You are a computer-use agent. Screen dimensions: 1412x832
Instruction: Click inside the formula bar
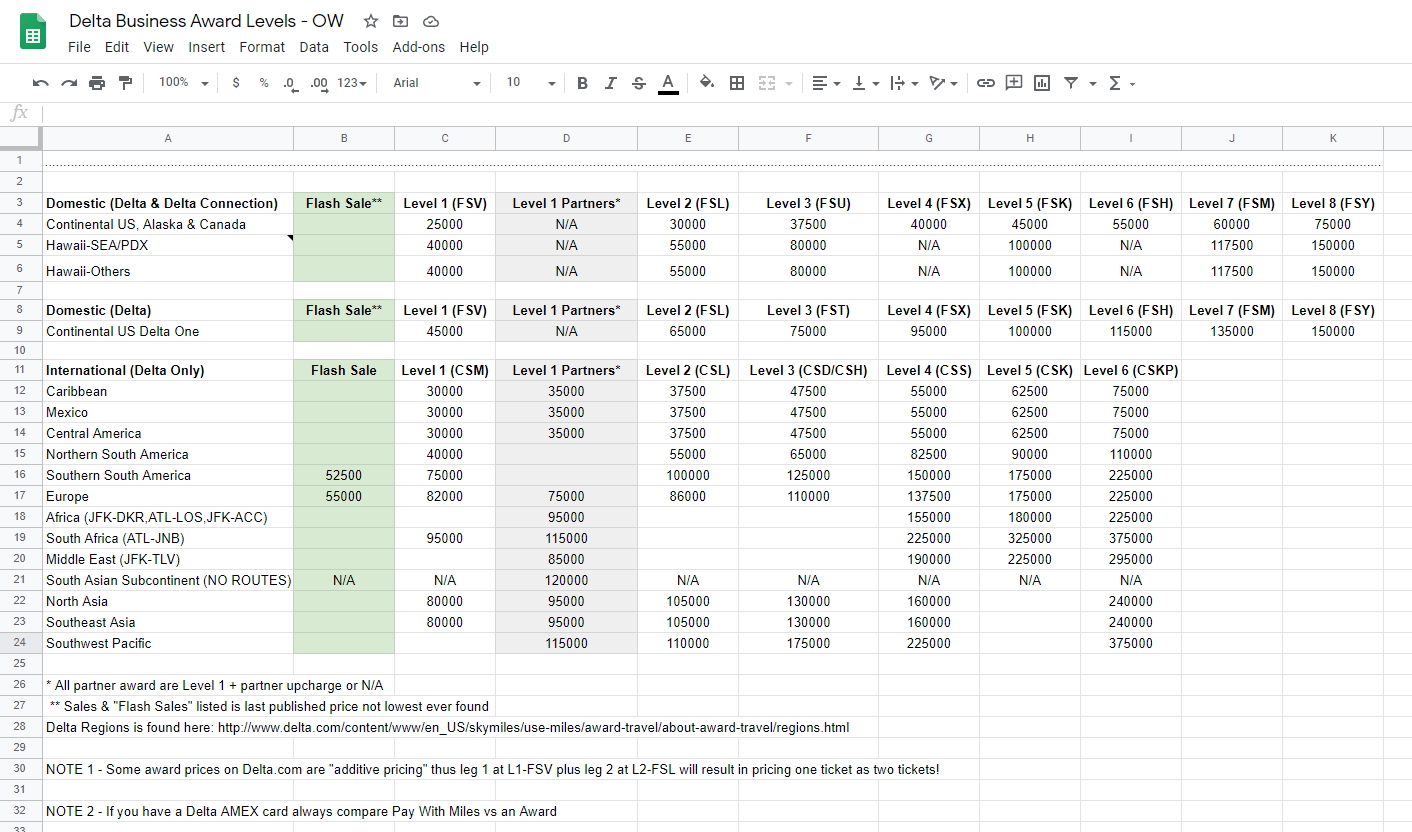[x=700, y=113]
